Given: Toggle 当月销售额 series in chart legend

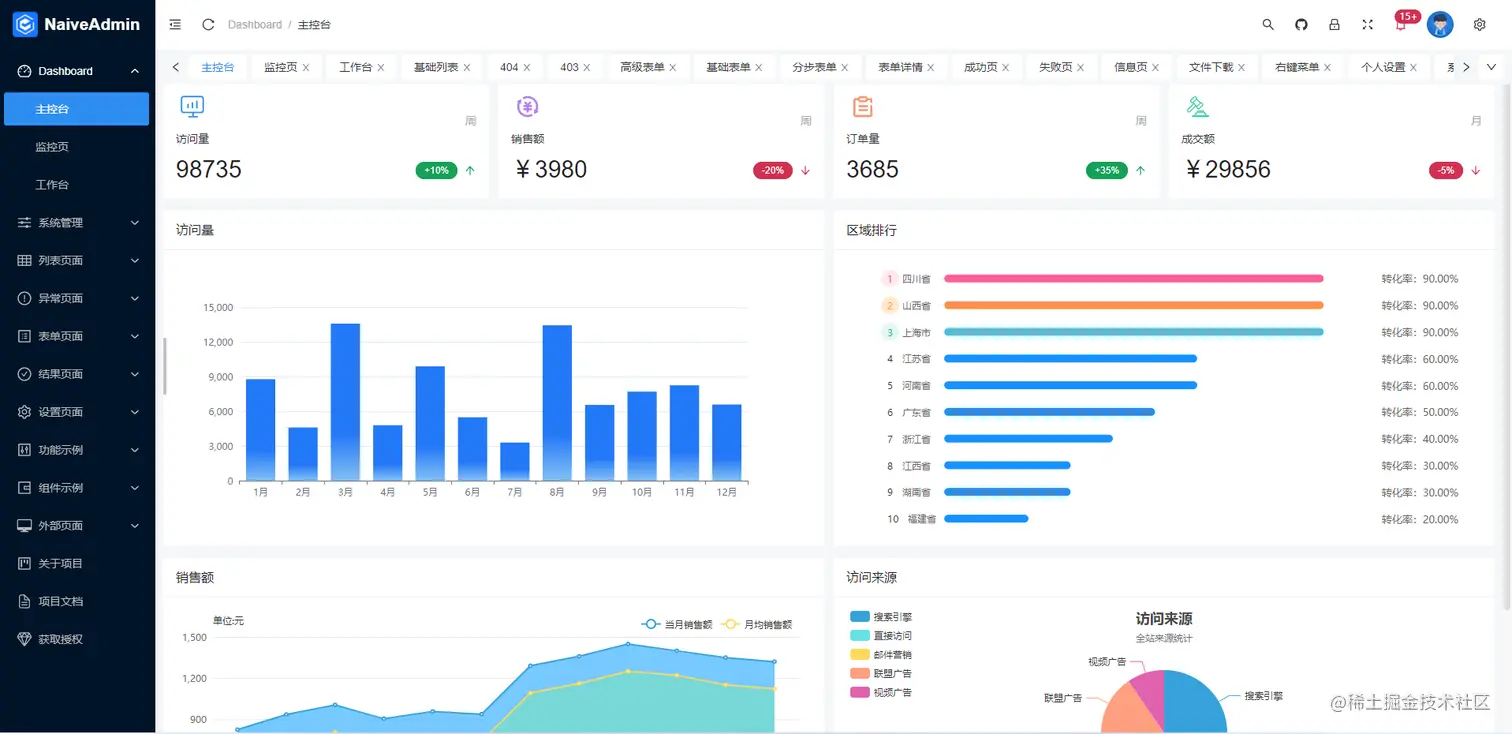Looking at the screenshot, I should [x=676, y=624].
